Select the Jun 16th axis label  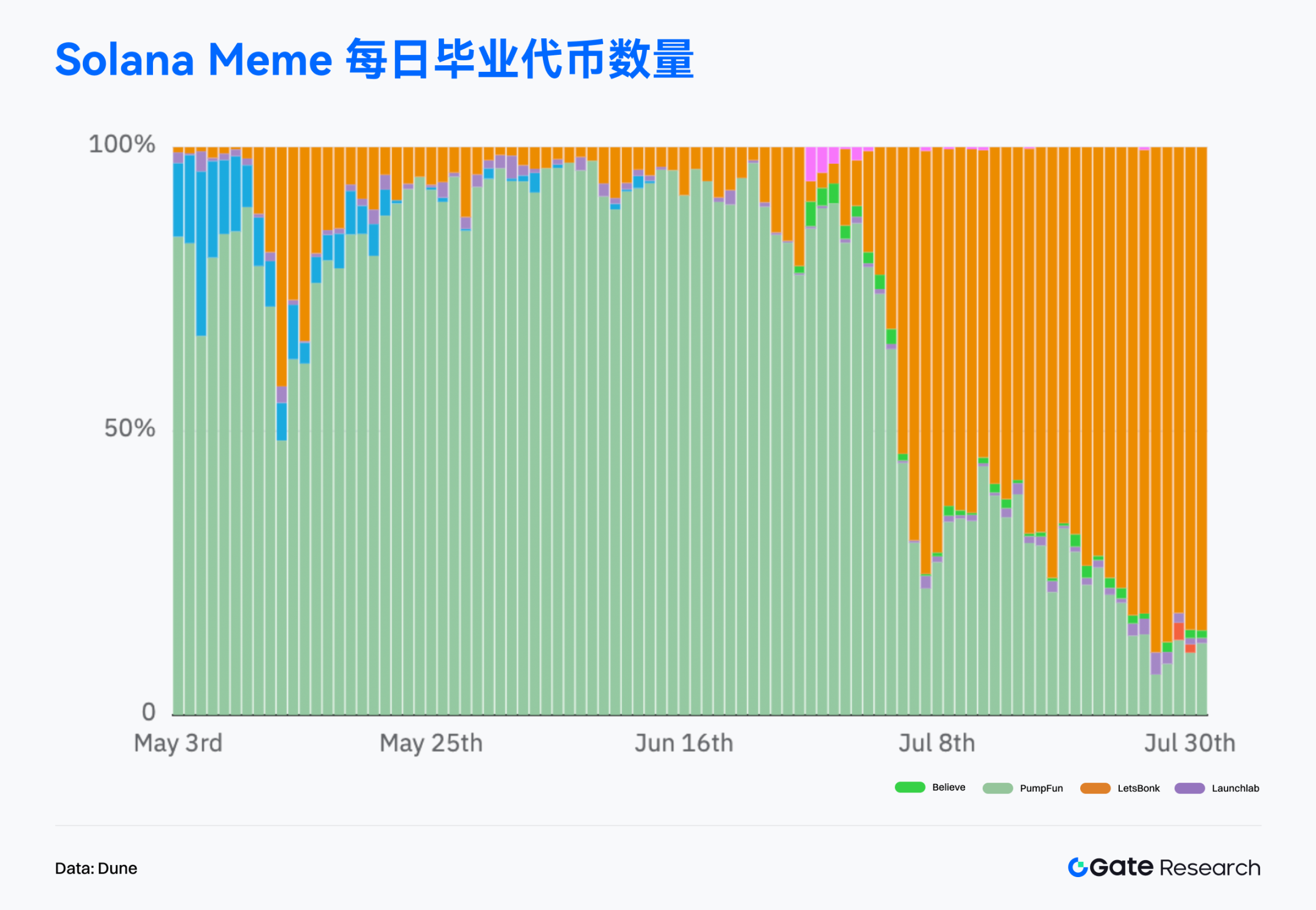(684, 743)
